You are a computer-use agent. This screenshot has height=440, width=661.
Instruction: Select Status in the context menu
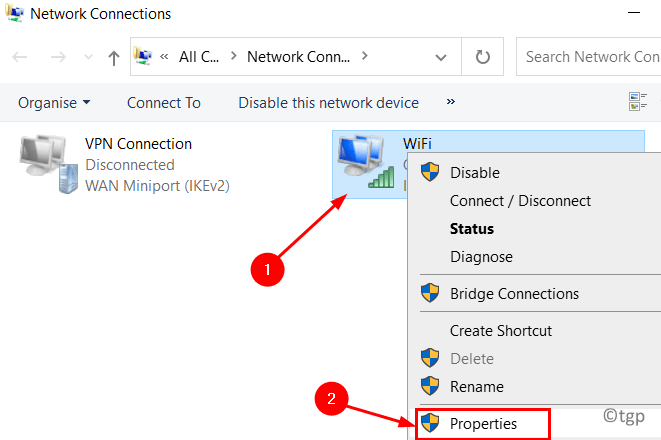click(472, 229)
